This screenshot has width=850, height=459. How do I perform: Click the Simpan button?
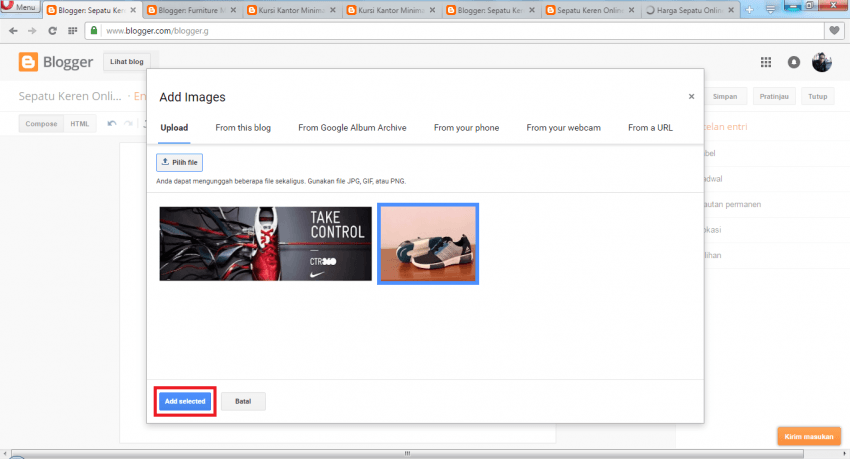pyautogui.click(x=725, y=96)
